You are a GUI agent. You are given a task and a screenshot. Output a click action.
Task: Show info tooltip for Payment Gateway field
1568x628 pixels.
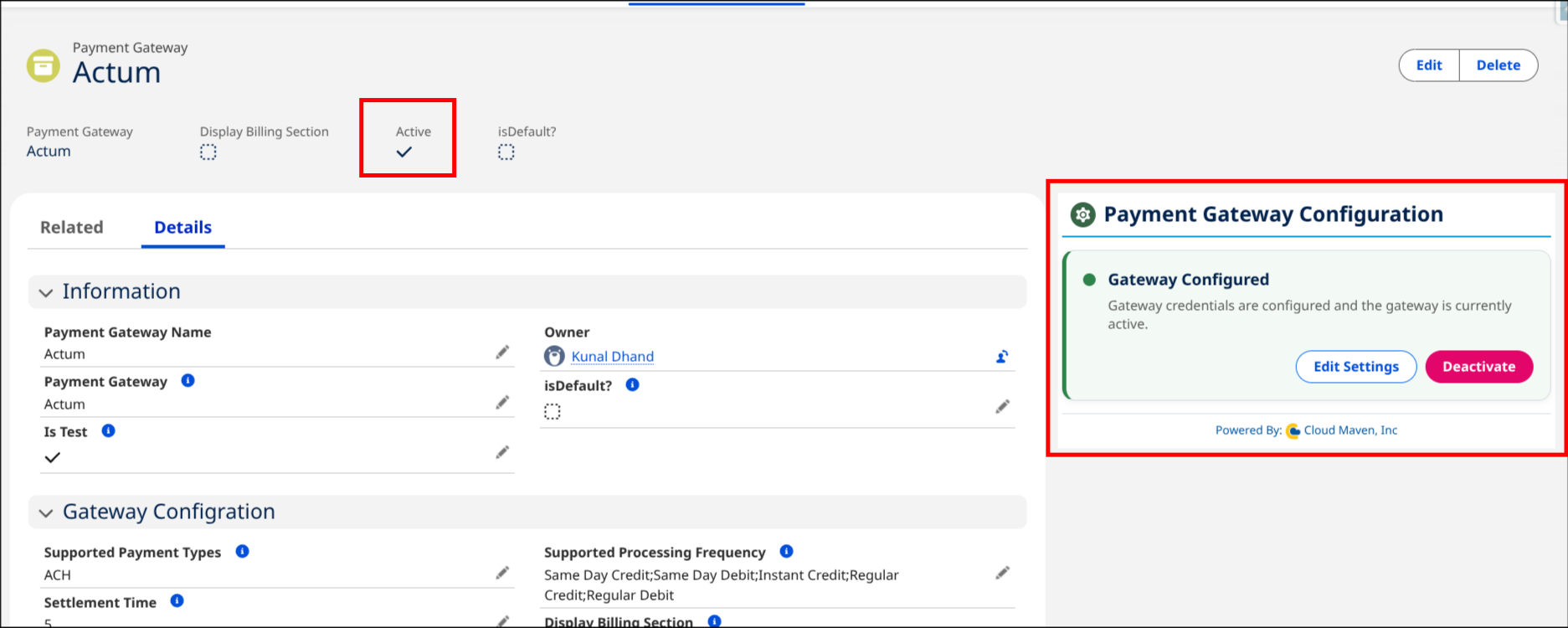click(188, 380)
